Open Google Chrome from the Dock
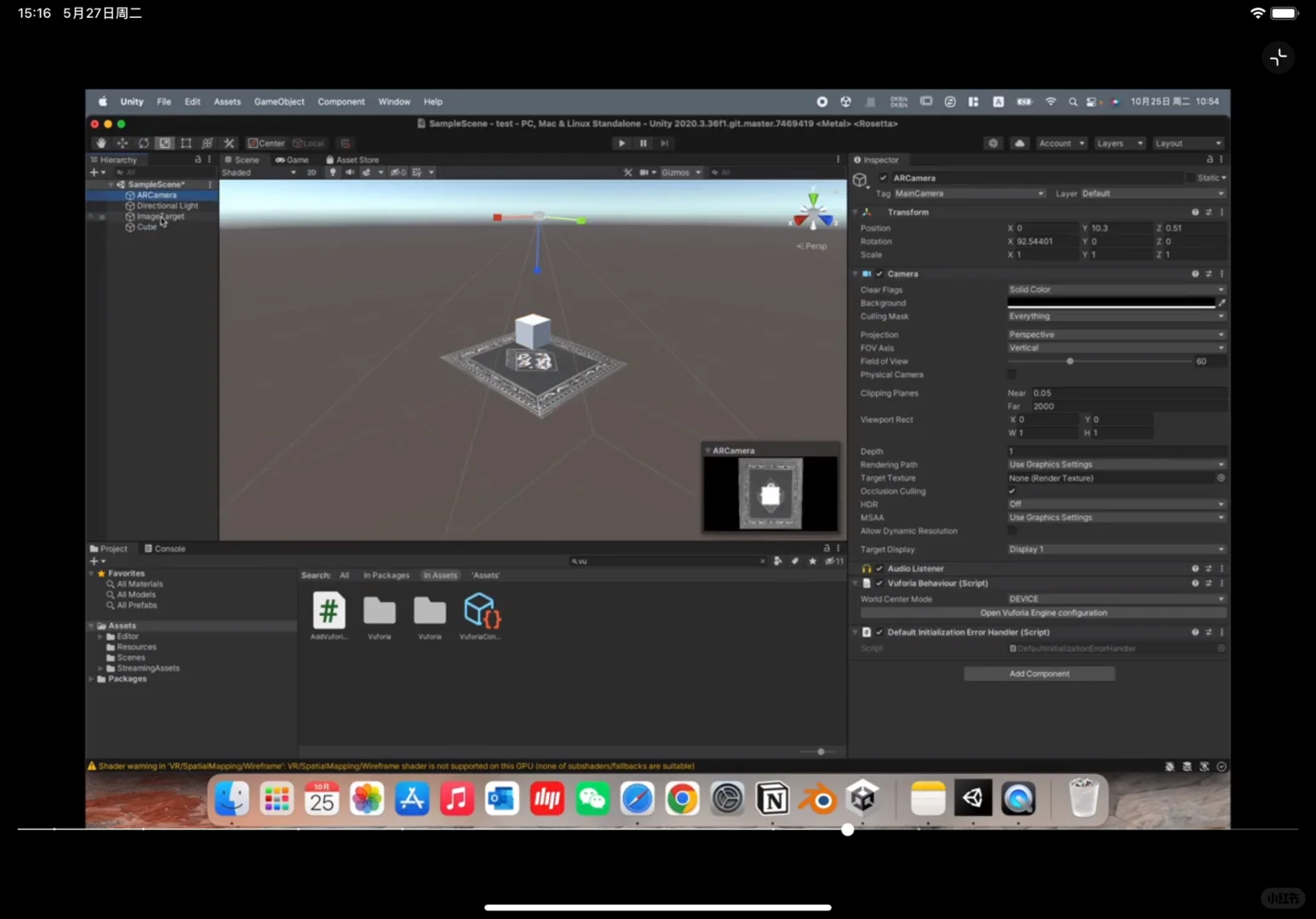The width and height of the screenshot is (1316, 919). pyautogui.click(x=683, y=799)
